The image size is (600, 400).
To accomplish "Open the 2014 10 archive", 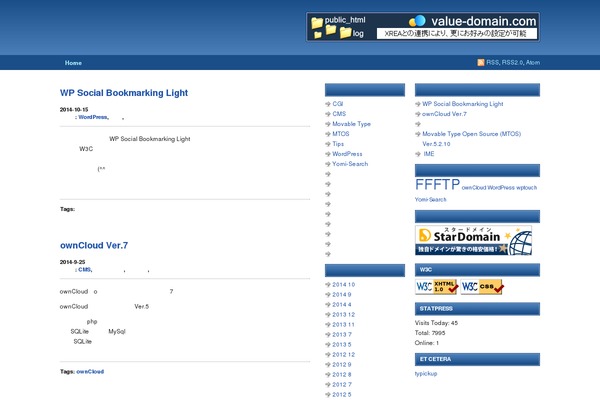I will point(344,284).
